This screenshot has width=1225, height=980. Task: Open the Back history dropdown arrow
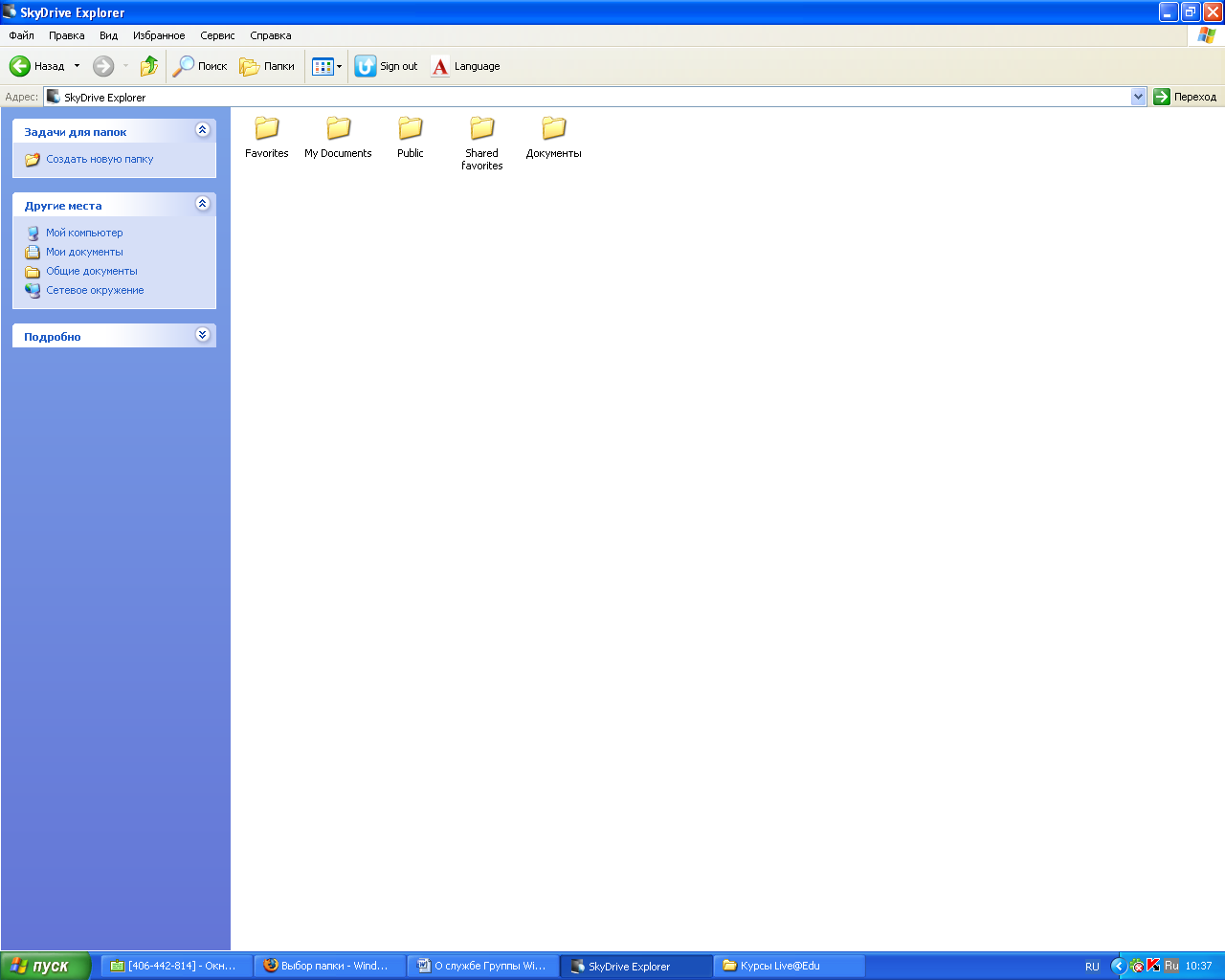pos(77,66)
